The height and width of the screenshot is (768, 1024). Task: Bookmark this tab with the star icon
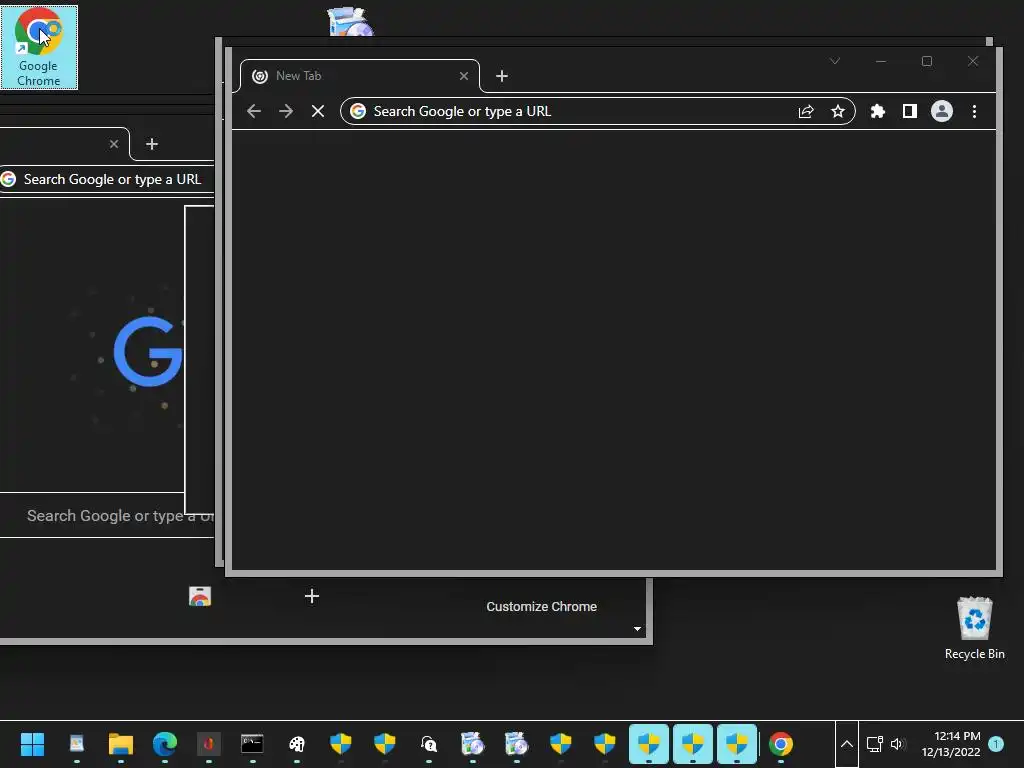click(x=838, y=112)
